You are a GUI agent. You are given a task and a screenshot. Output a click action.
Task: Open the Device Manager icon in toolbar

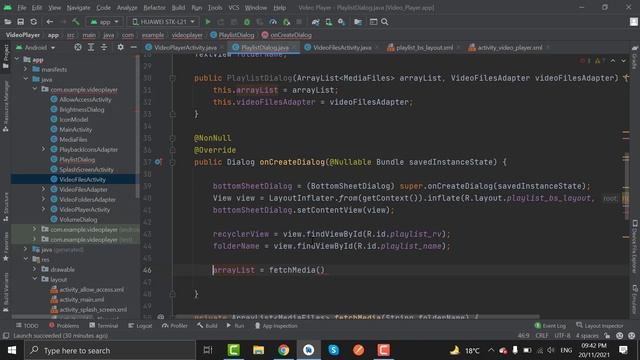click(329, 22)
